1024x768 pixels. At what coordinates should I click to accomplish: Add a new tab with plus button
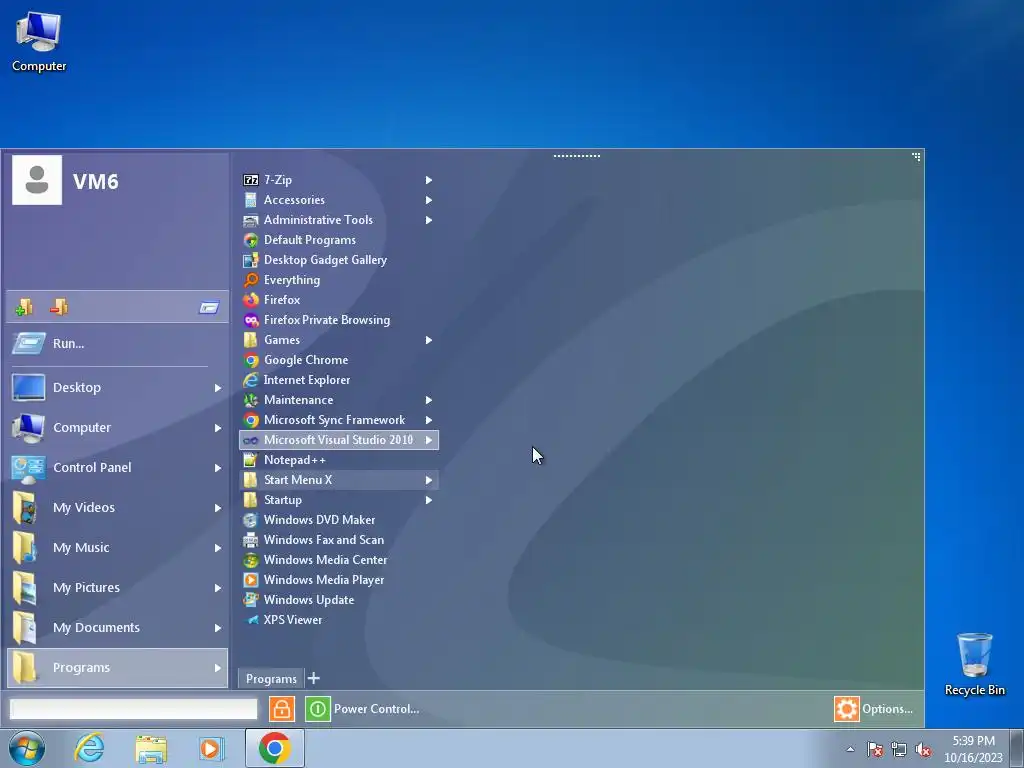click(313, 678)
